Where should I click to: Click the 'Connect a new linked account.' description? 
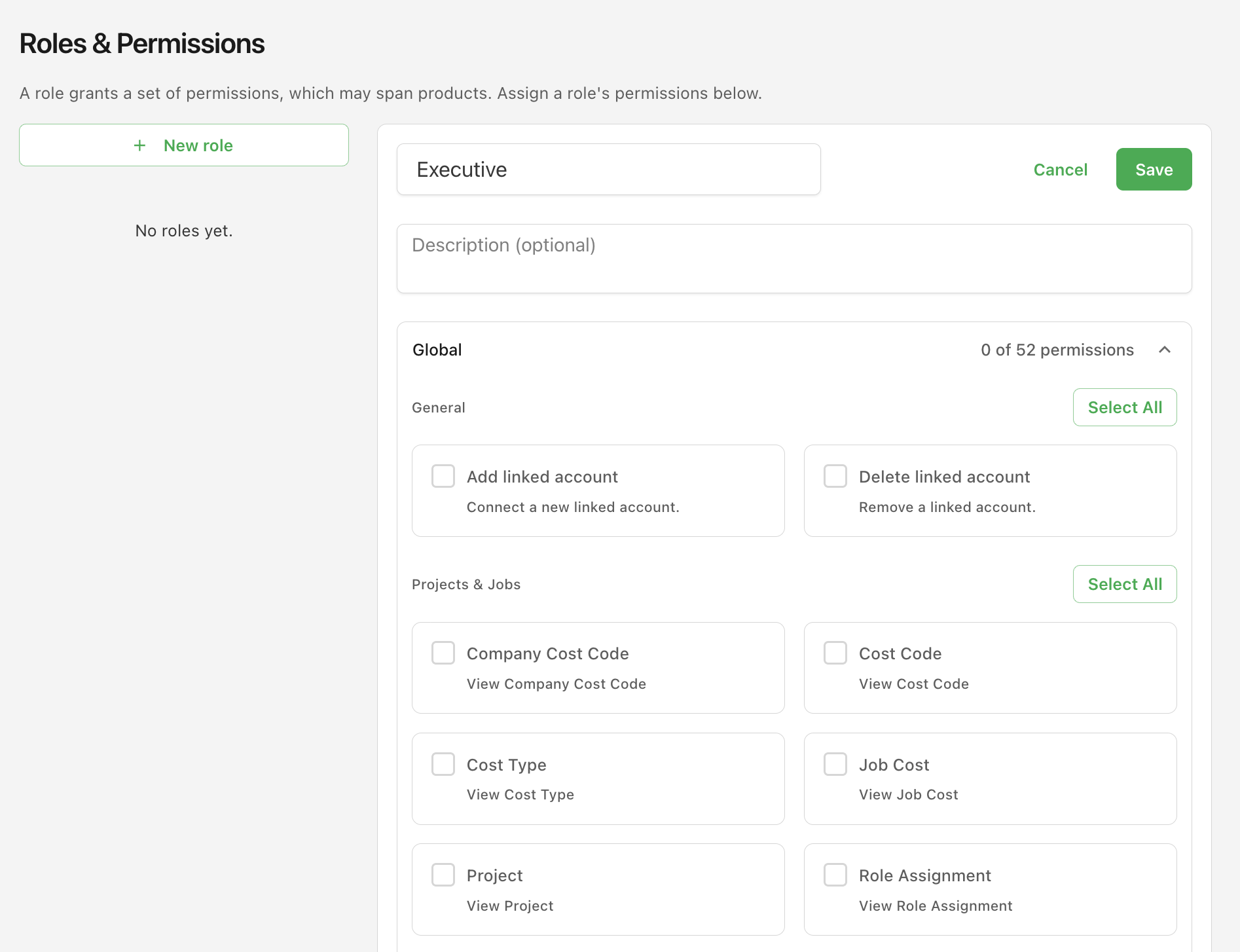[573, 507]
